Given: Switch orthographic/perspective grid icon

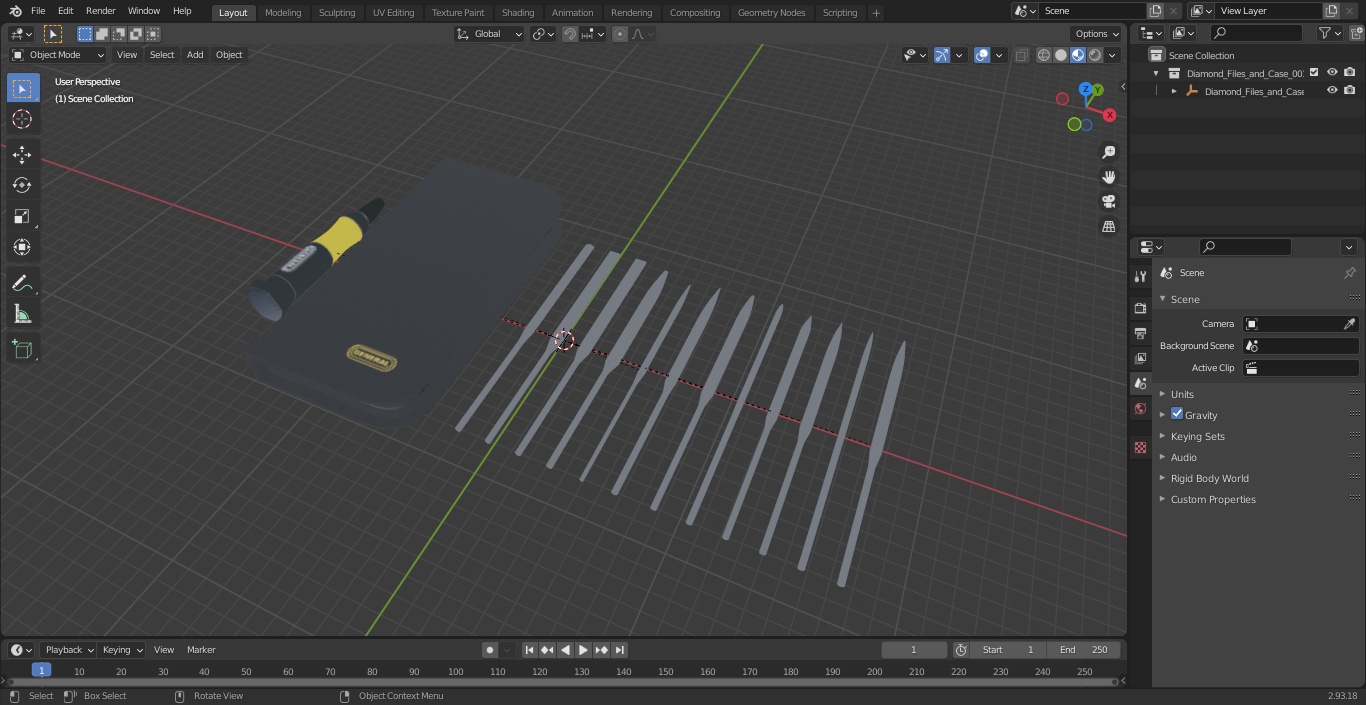Looking at the screenshot, I should click(1108, 227).
